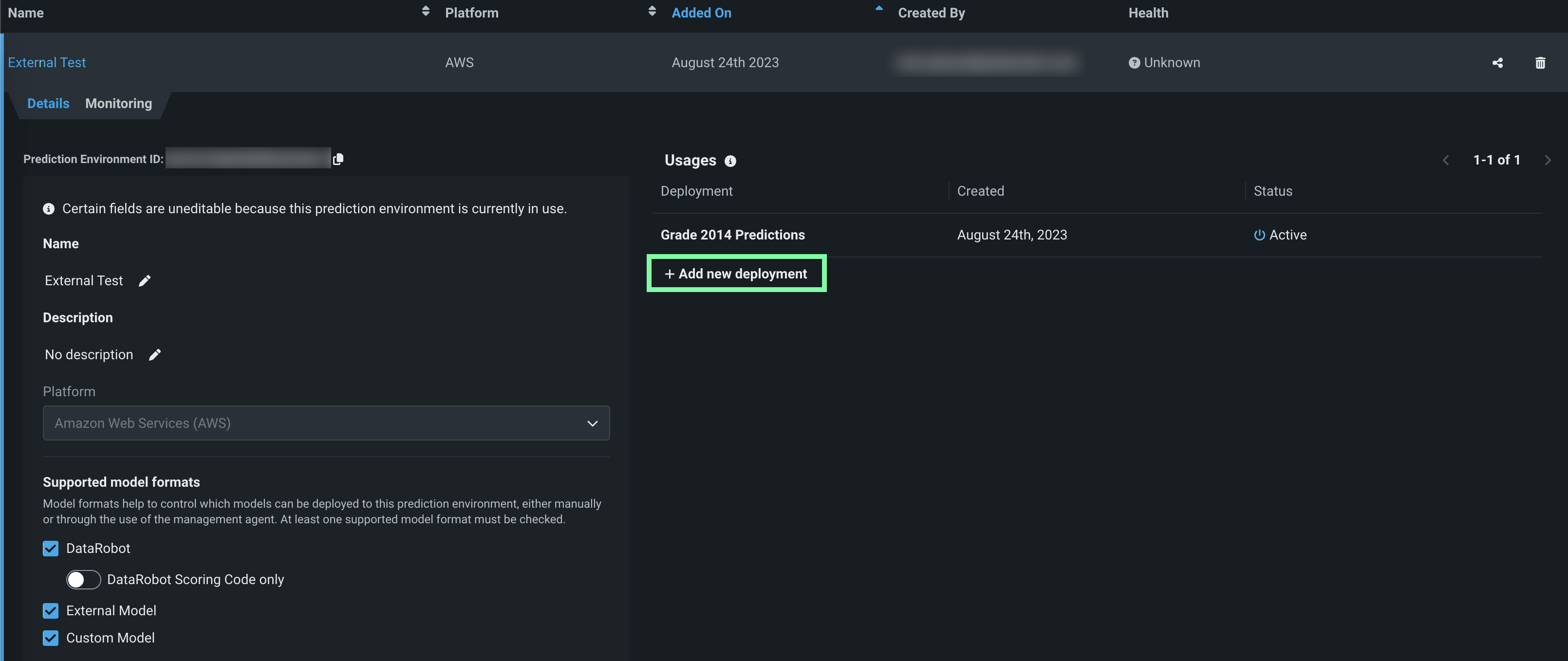Switch to the Monitoring tab
The height and width of the screenshot is (661, 1568).
click(119, 104)
